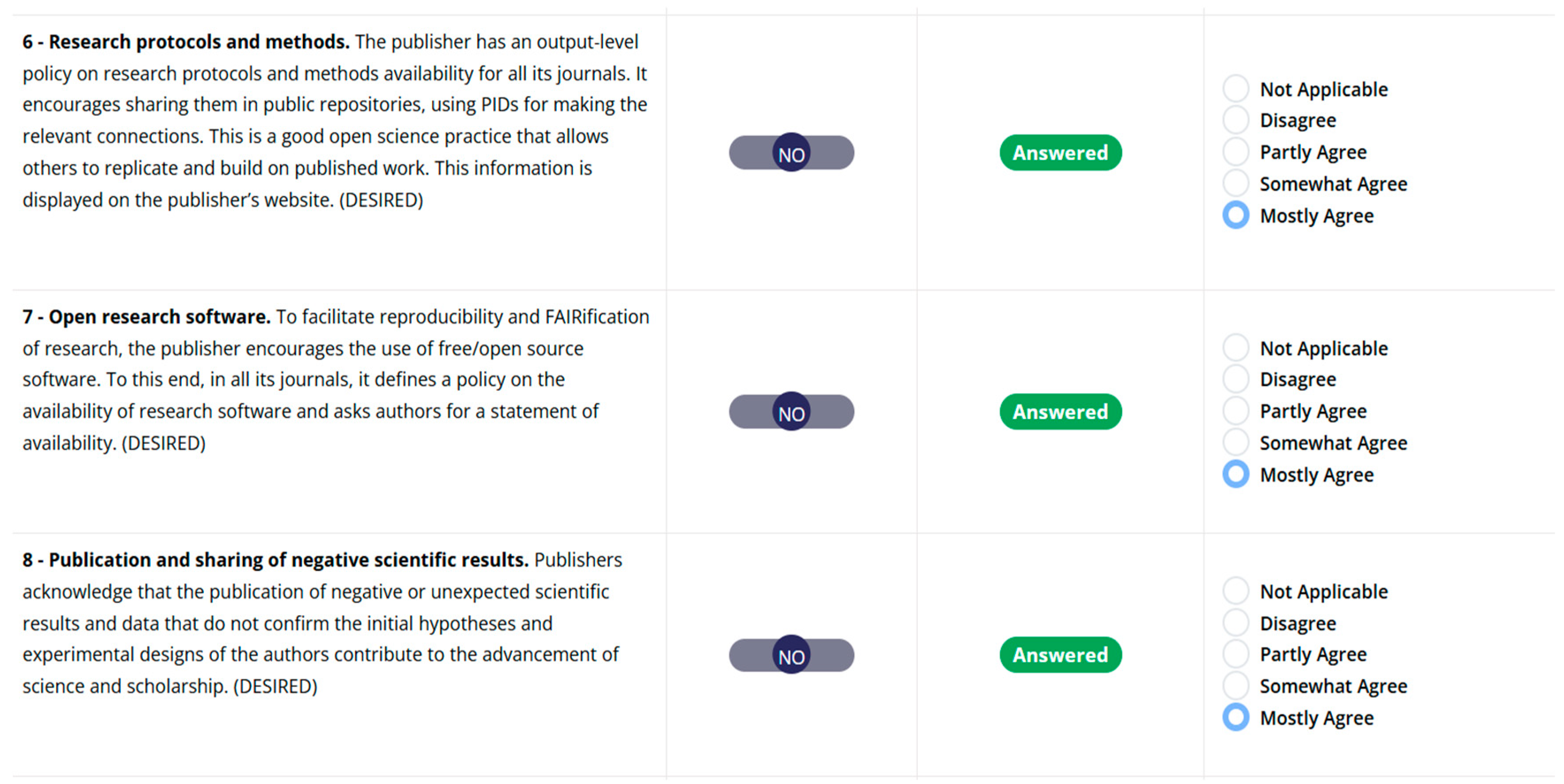This screenshot has height=784, width=1564.
Task: Select Not Applicable for Research protocols question
Action: click(1235, 88)
